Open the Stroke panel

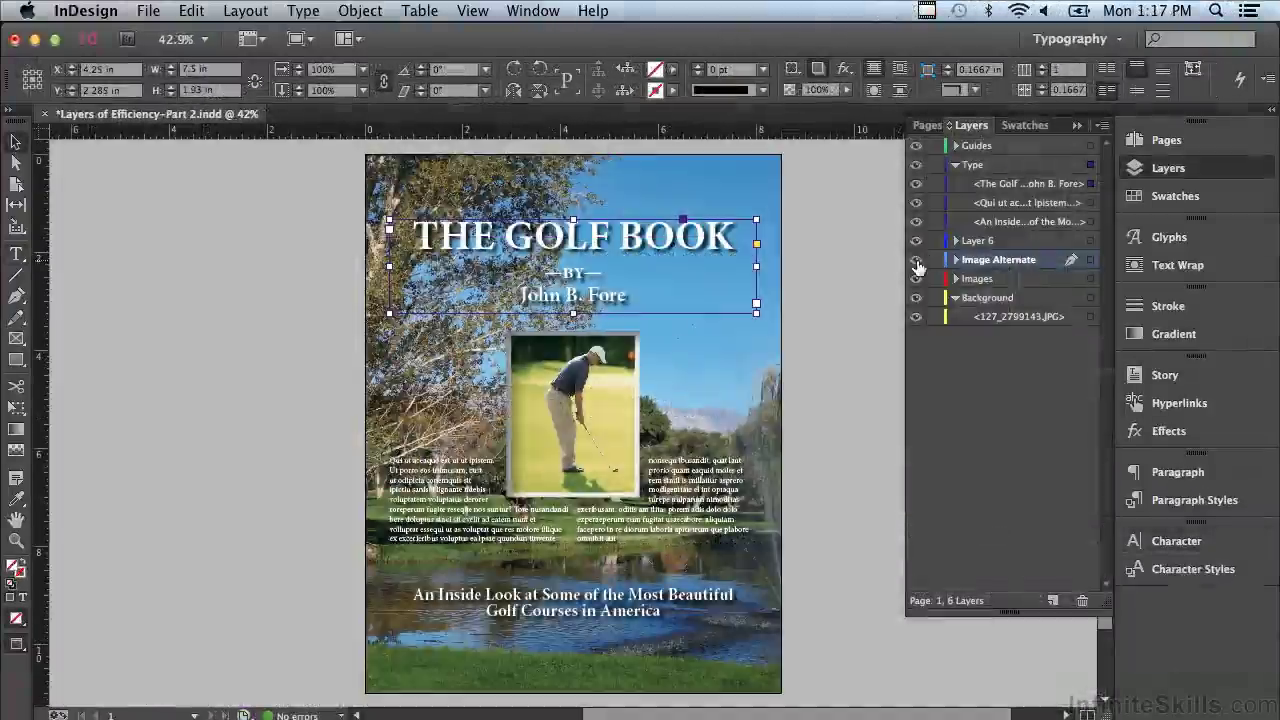[x=1168, y=306]
